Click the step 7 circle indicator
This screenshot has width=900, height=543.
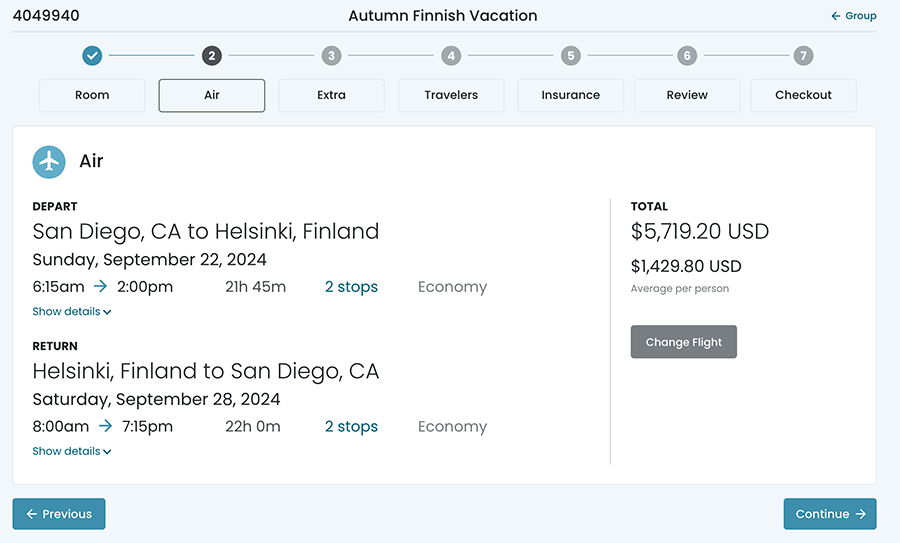click(x=803, y=56)
